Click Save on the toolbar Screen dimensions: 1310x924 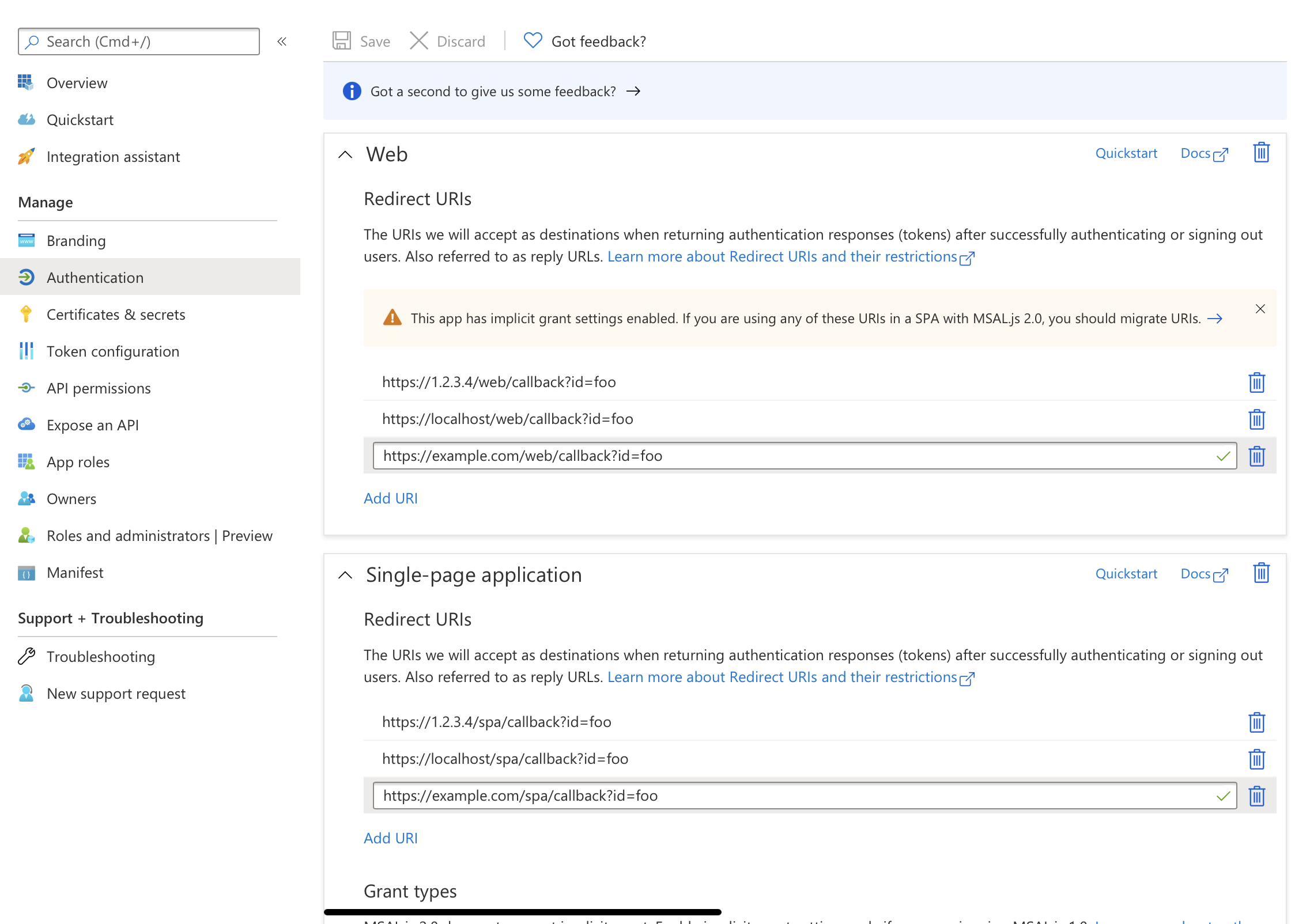tap(360, 41)
